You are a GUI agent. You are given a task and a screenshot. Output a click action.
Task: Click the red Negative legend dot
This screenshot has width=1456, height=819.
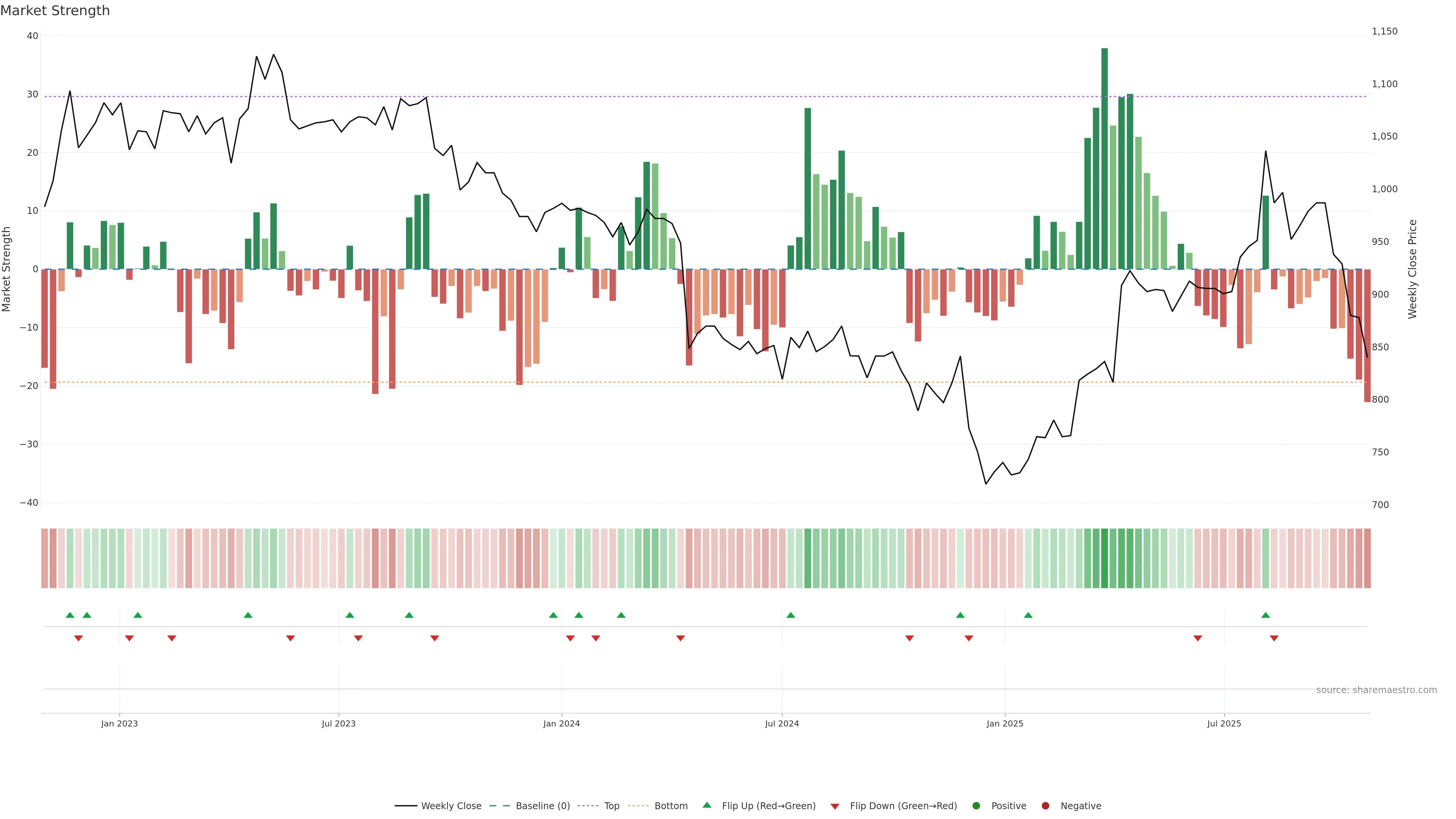click(x=1045, y=806)
